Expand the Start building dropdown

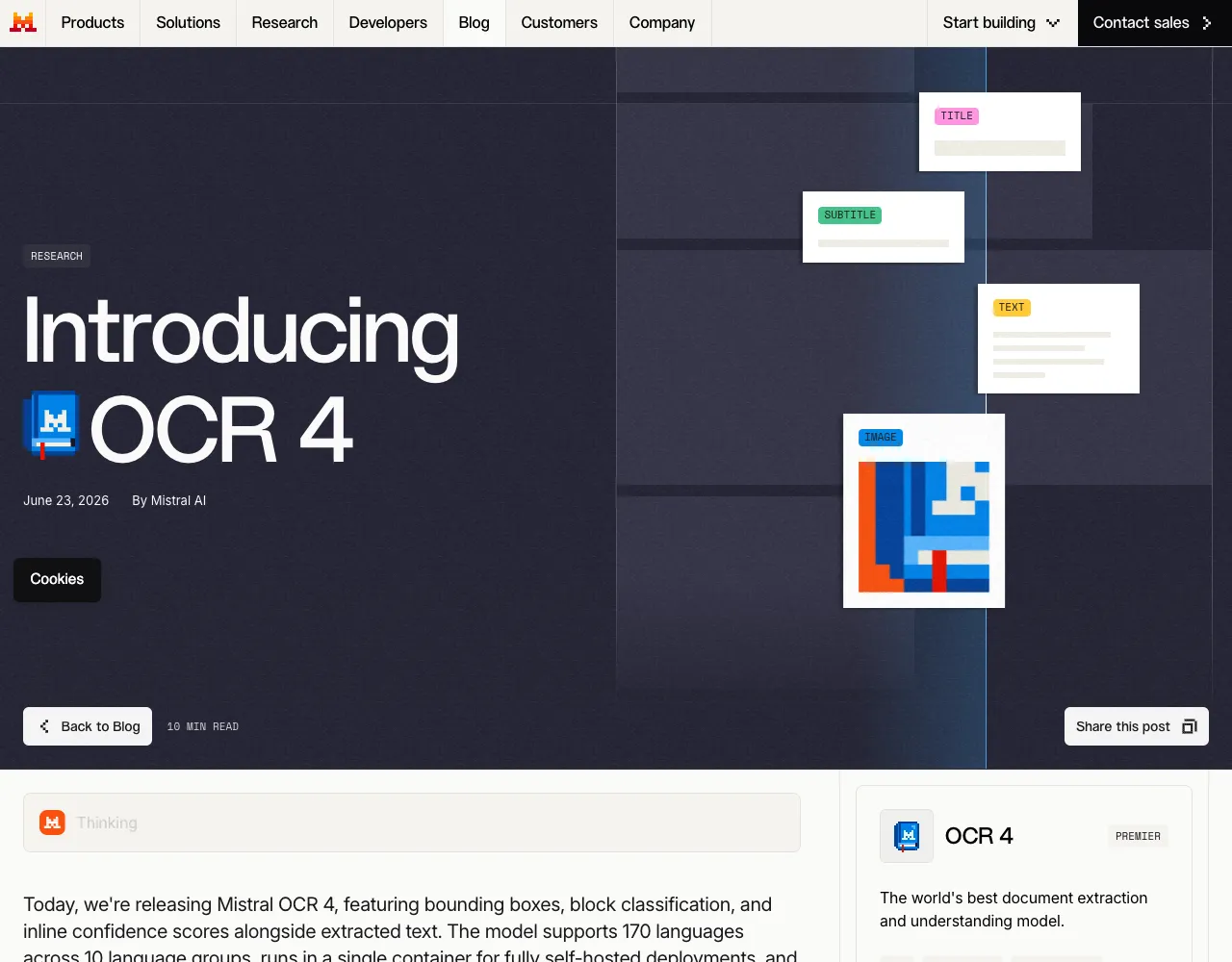click(1002, 22)
